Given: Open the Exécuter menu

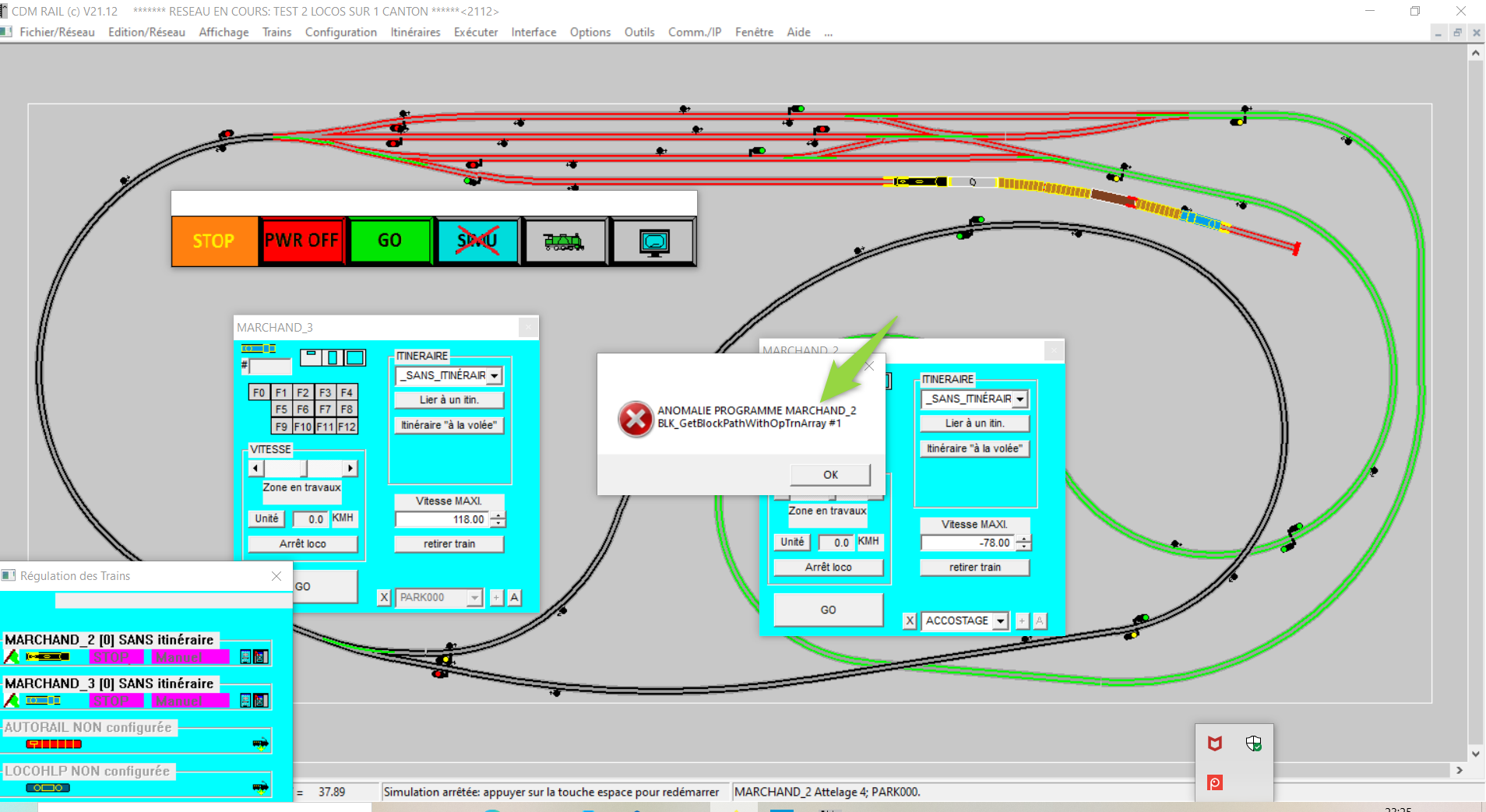Looking at the screenshot, I should click(x=476, y=32).
